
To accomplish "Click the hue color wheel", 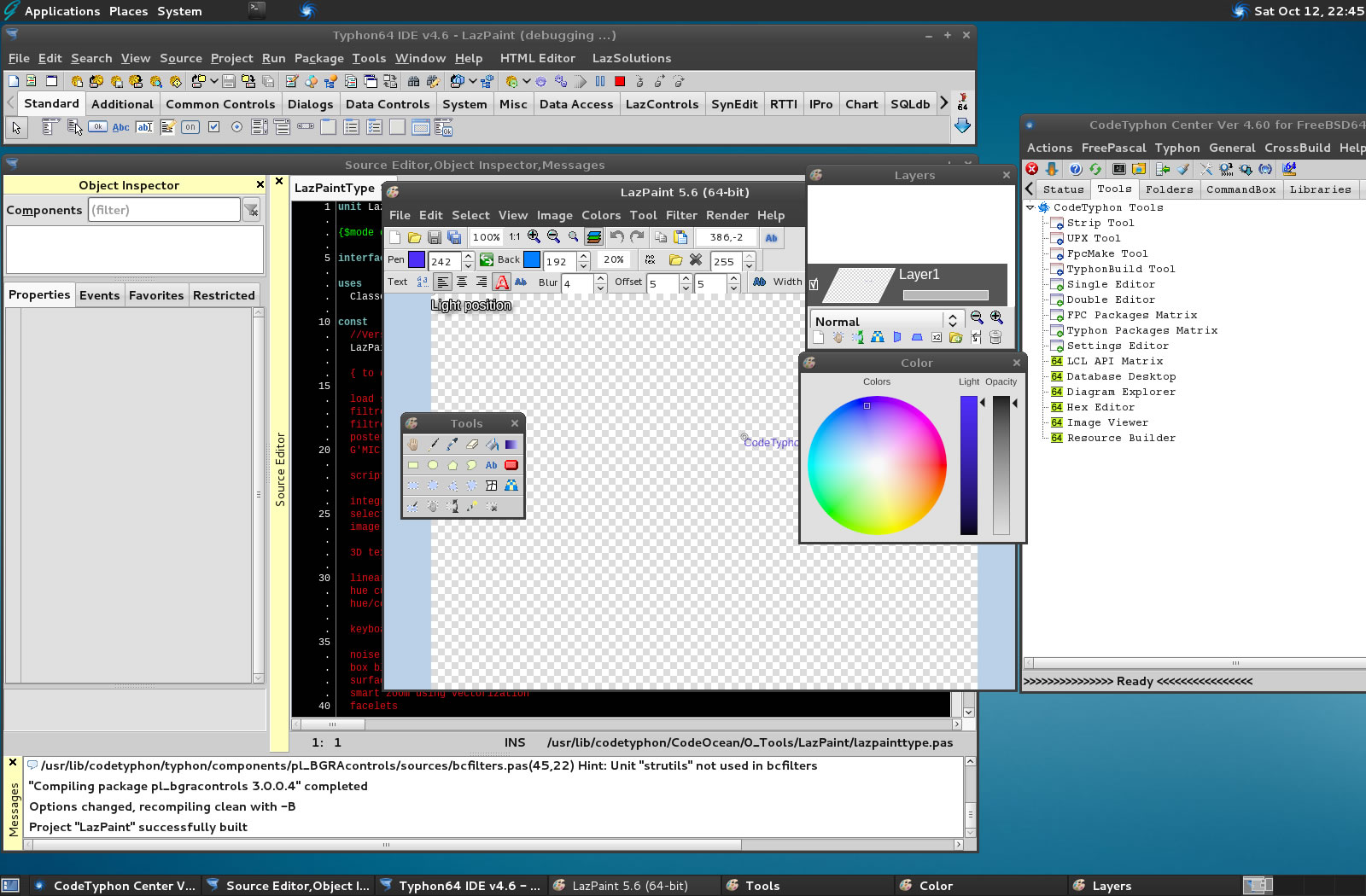I will pyautogui.click(x=877, y=465).
